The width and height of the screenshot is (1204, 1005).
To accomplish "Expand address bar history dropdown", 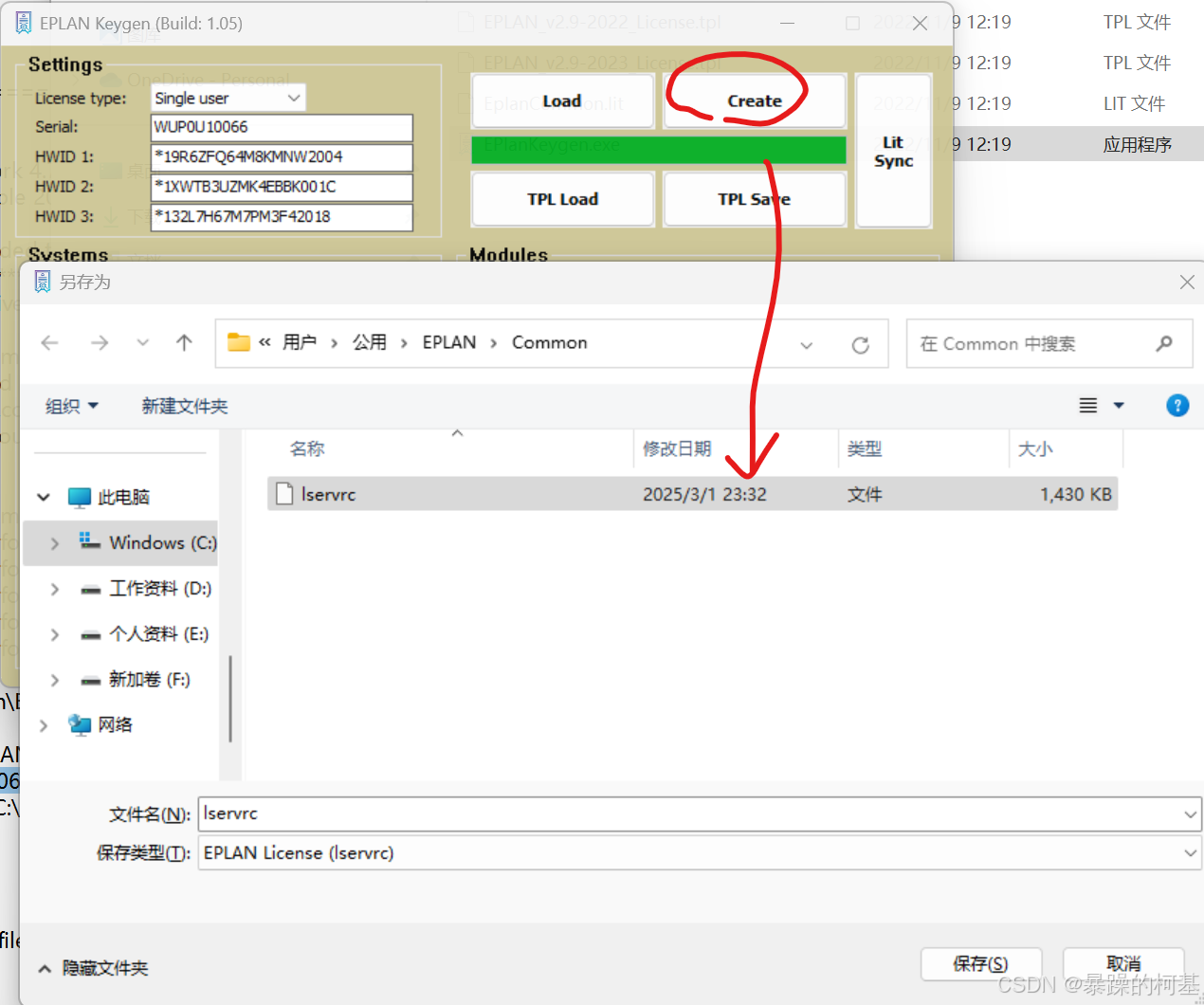I will [x=807, y=345].
